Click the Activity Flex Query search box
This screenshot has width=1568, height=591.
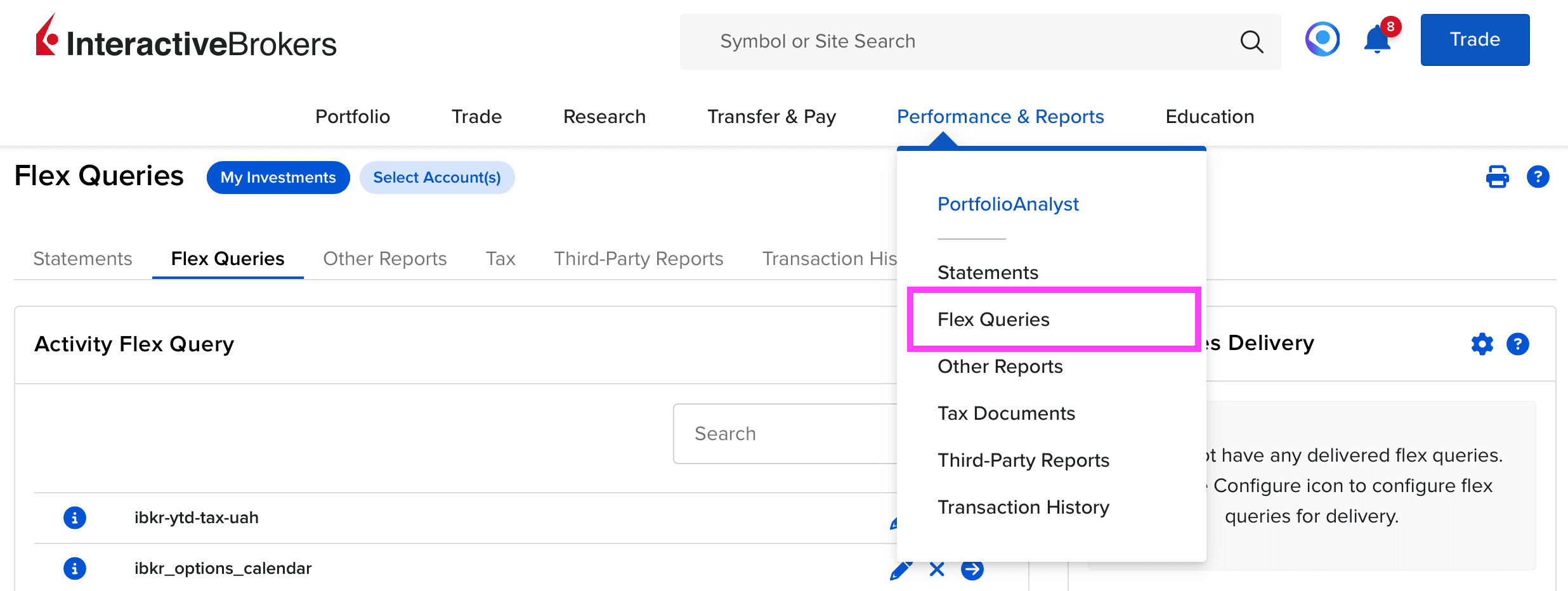[x=785, y=434]
